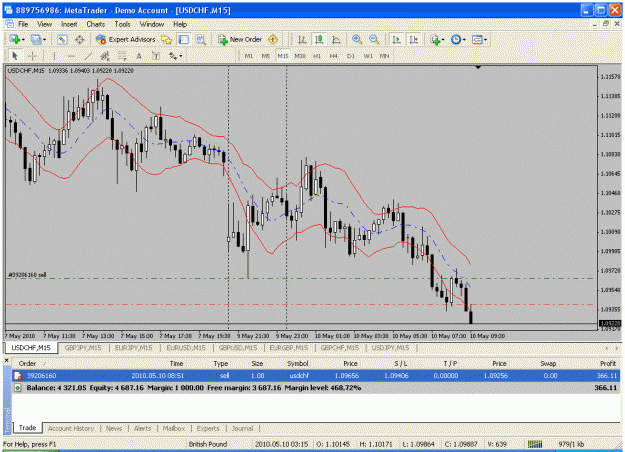The image size is (625, 452).
Task: Select the Text Label tool
Action: click(x=156, y=56)
